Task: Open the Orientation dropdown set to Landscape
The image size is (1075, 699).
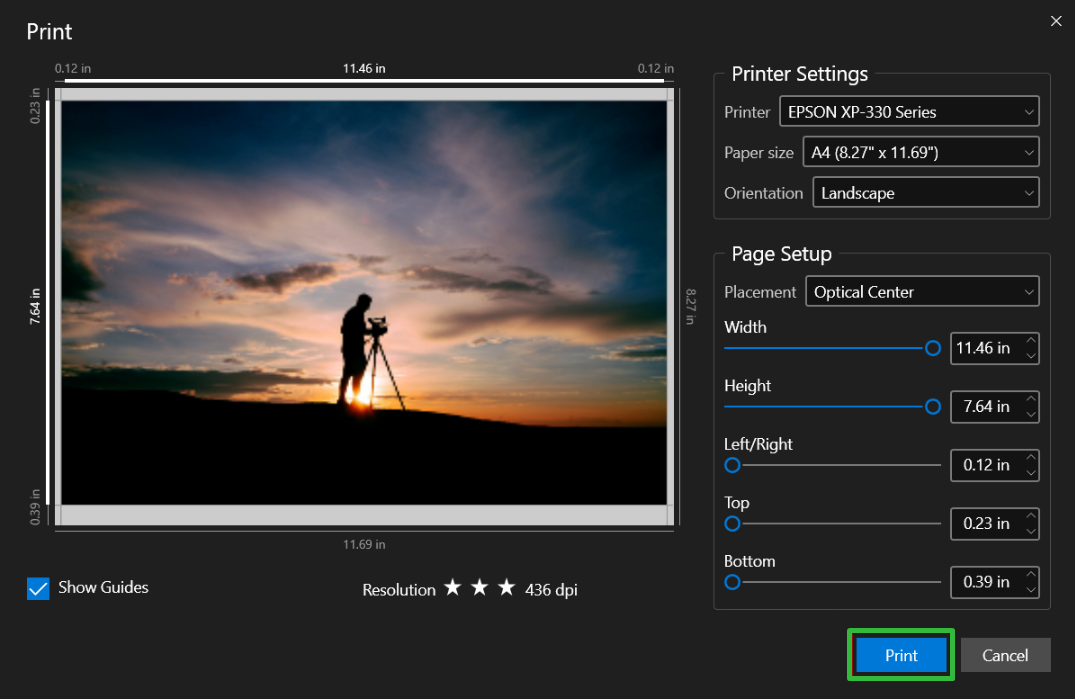Action: (x=926, y=193)
